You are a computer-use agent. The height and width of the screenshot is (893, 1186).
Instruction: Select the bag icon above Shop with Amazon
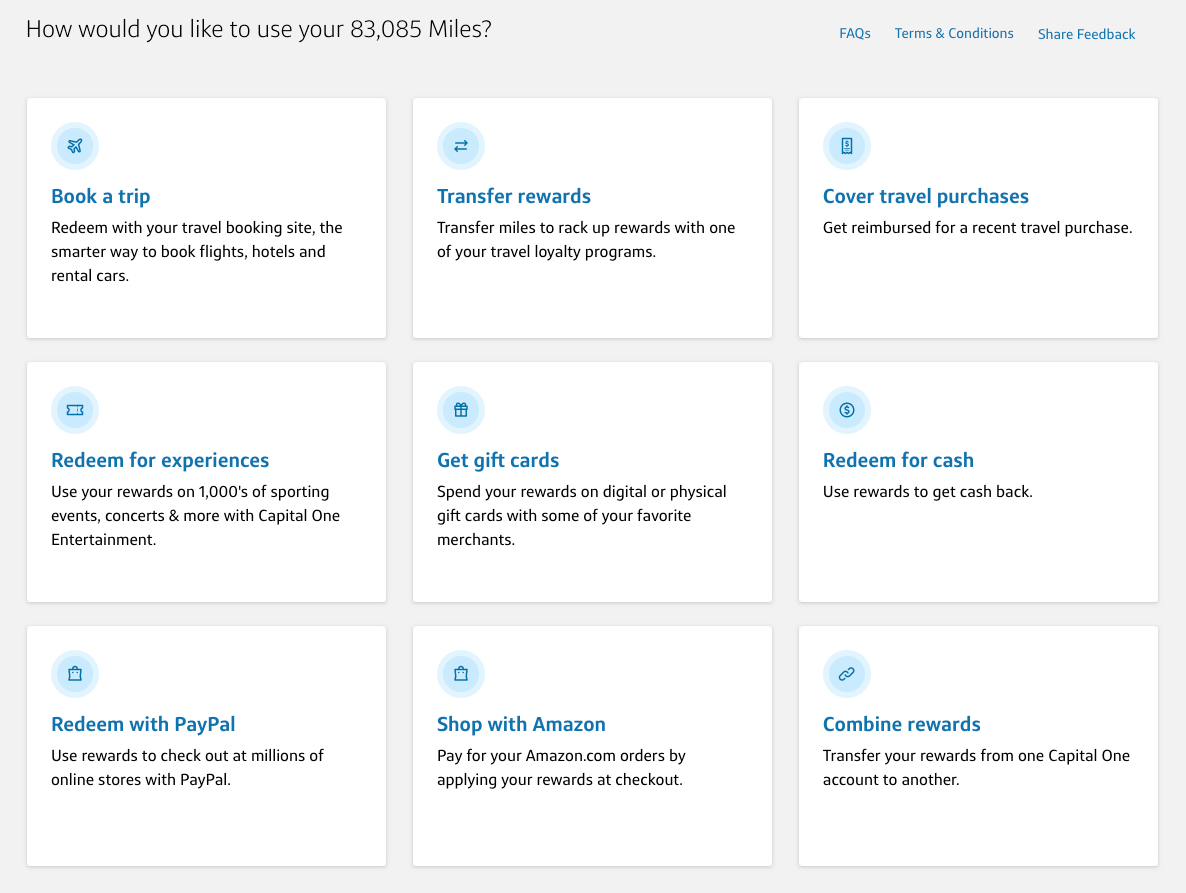(x=461, y=673)
